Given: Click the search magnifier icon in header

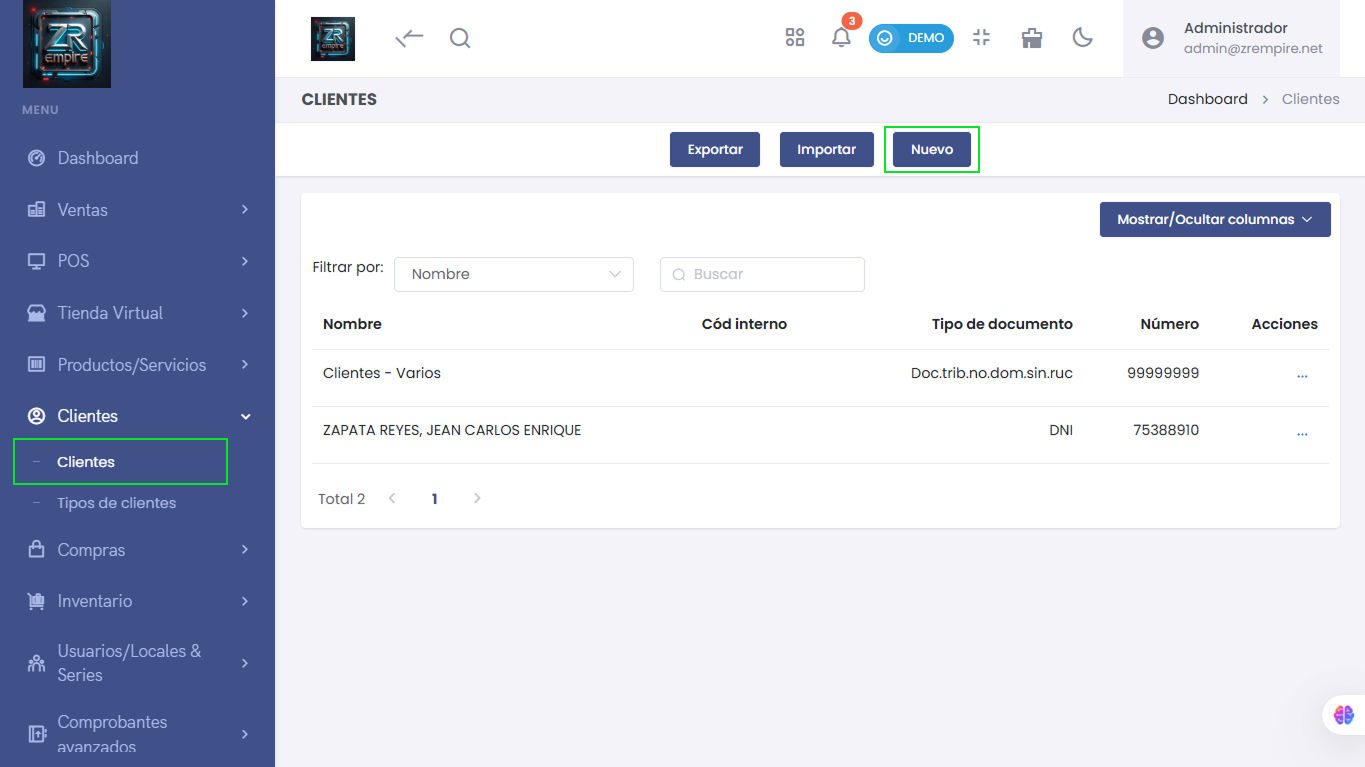Looking at the screenshot, I should 460,38.
